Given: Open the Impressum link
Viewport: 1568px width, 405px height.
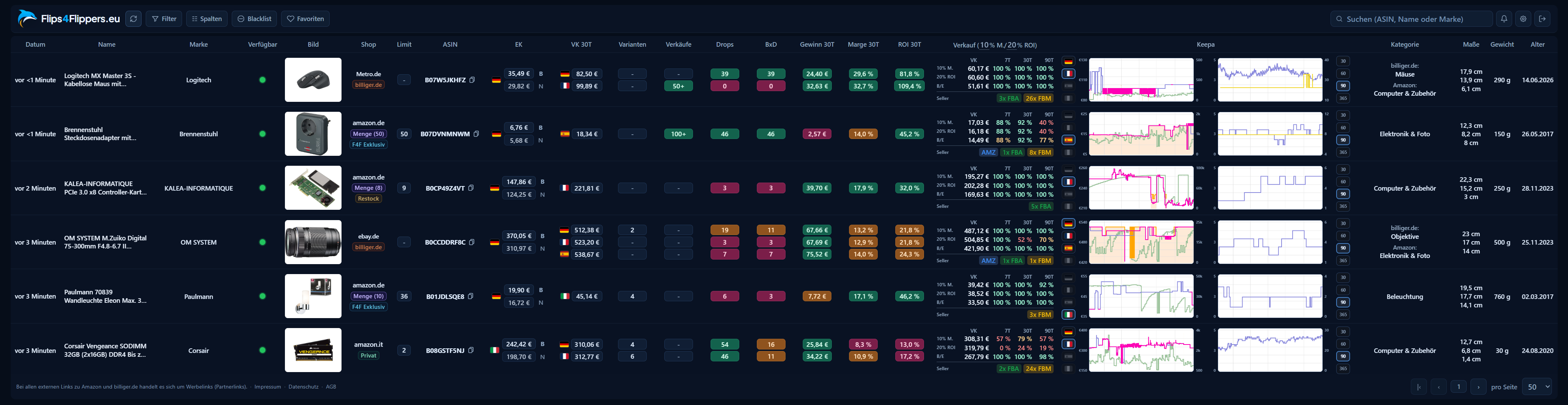Looking at the screenshot, I should [268, 387].
